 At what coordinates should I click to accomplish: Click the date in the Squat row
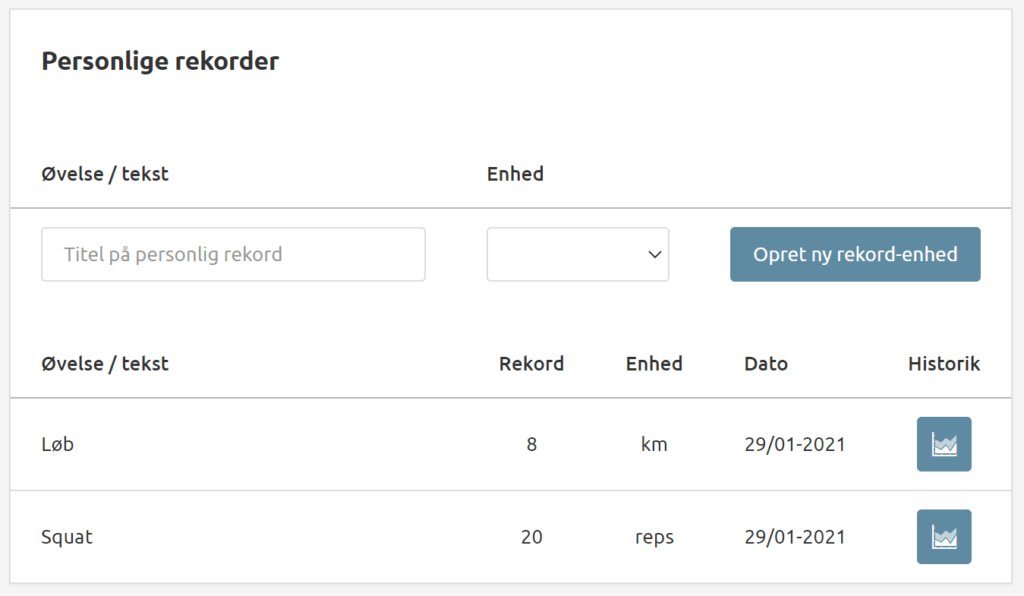click(795, 537)
